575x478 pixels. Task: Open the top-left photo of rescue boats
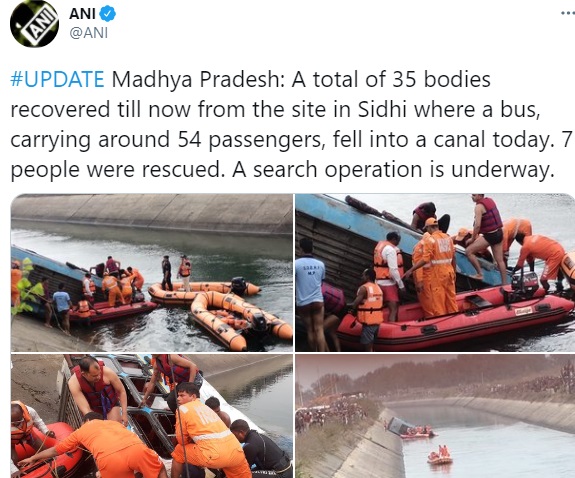(x=152, y=273)
